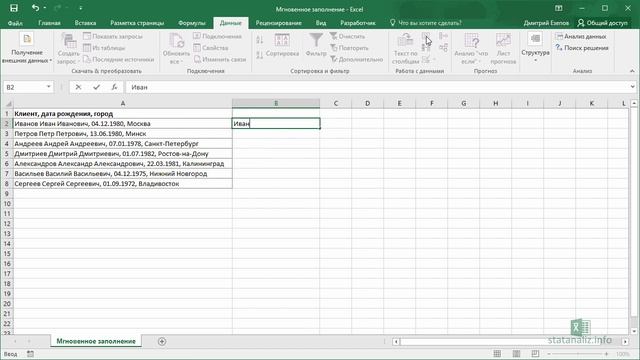Click the Relationships icon
This screenshot has width=640, height=360.
[x=443, y=48]
